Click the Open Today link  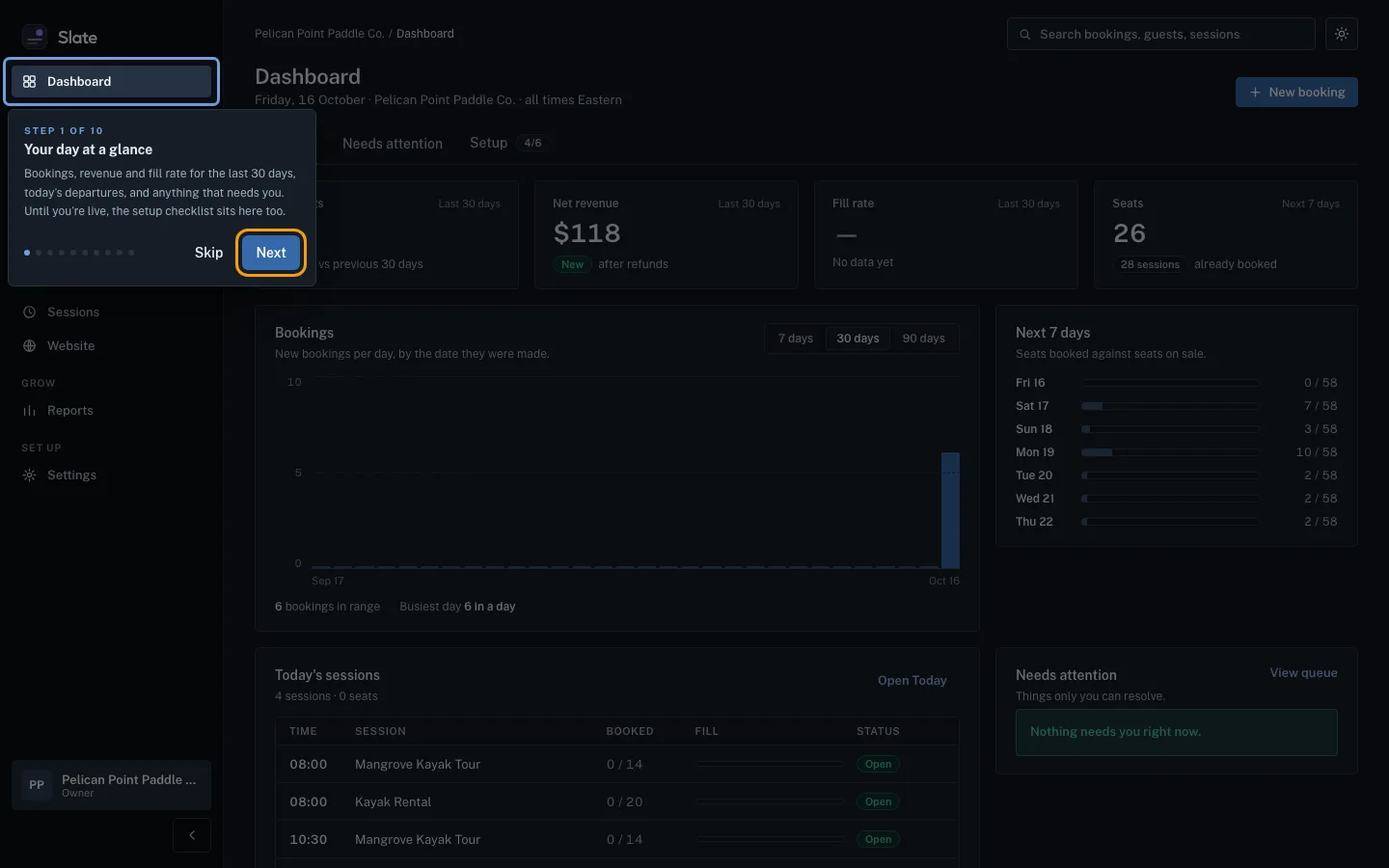(x=912, y=681)
